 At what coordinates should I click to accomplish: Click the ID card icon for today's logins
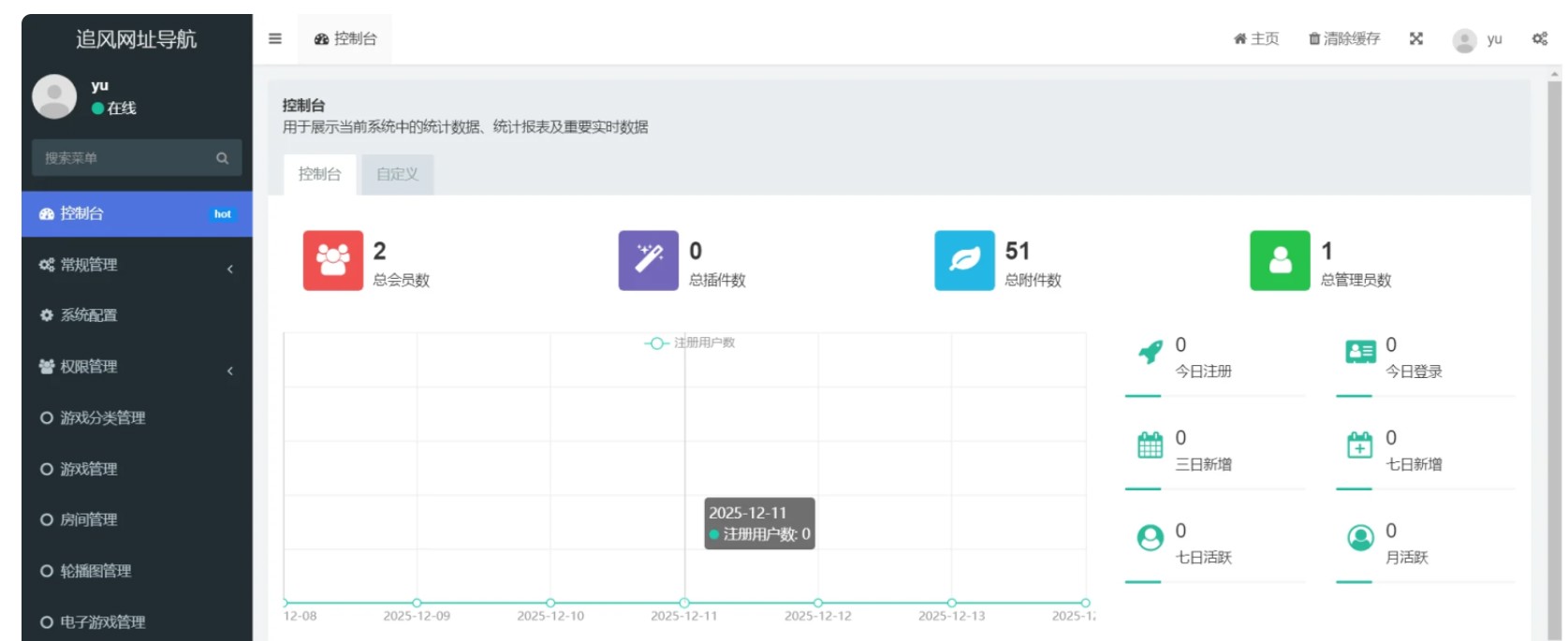[x=1359, y=352]
